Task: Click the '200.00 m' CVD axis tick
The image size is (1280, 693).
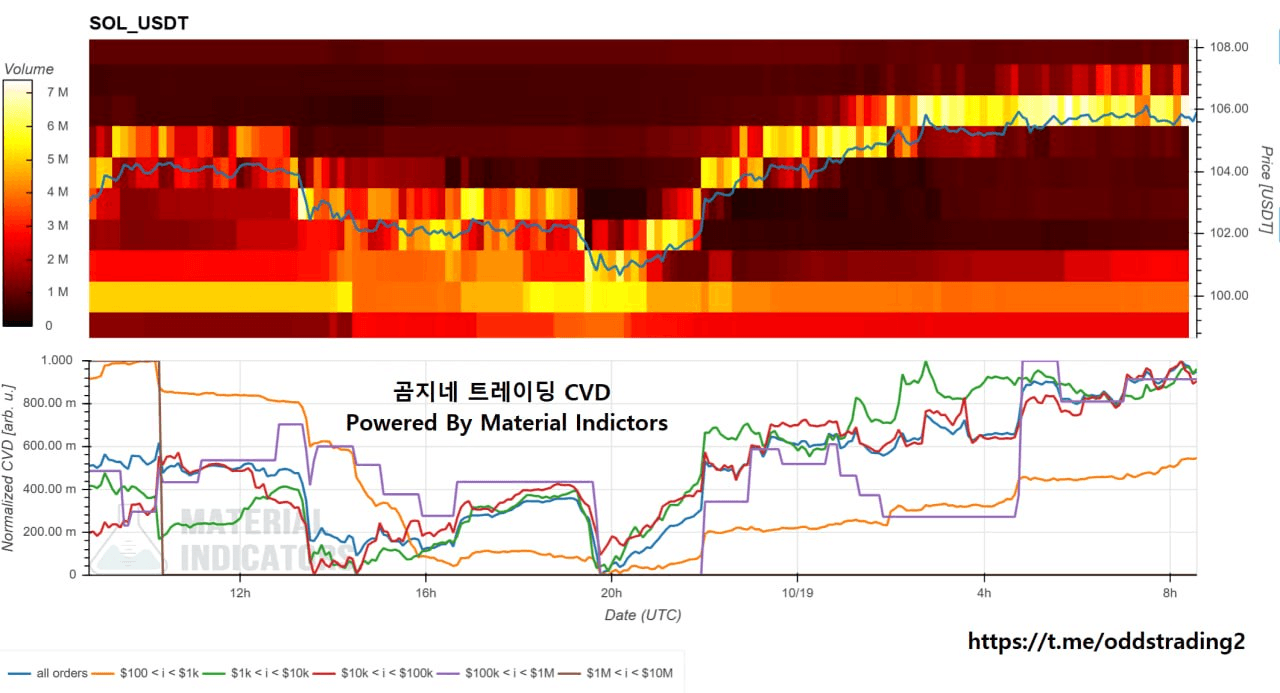Action: pos(51,532)
